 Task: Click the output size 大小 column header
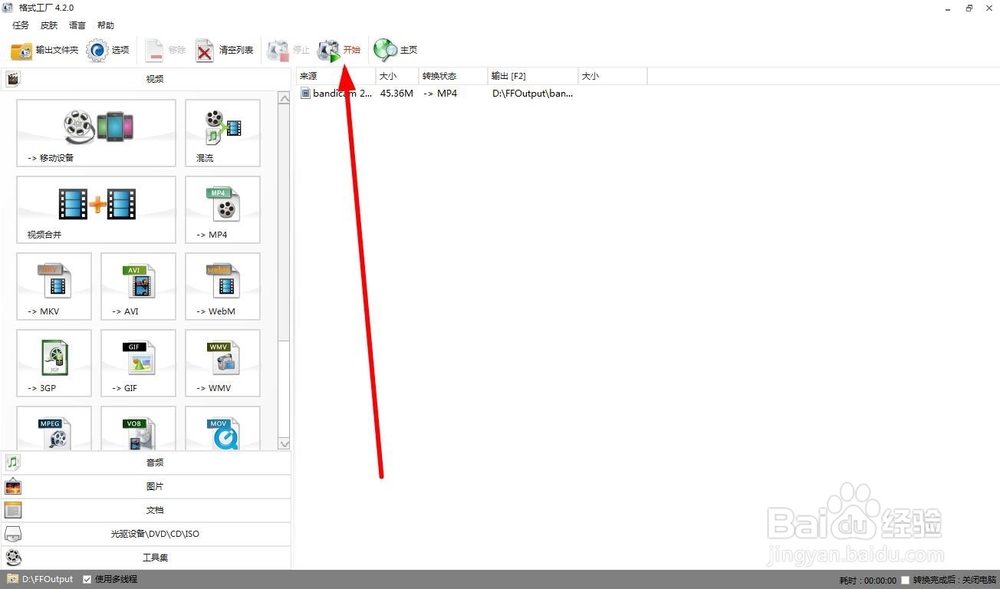pos(612,76)
